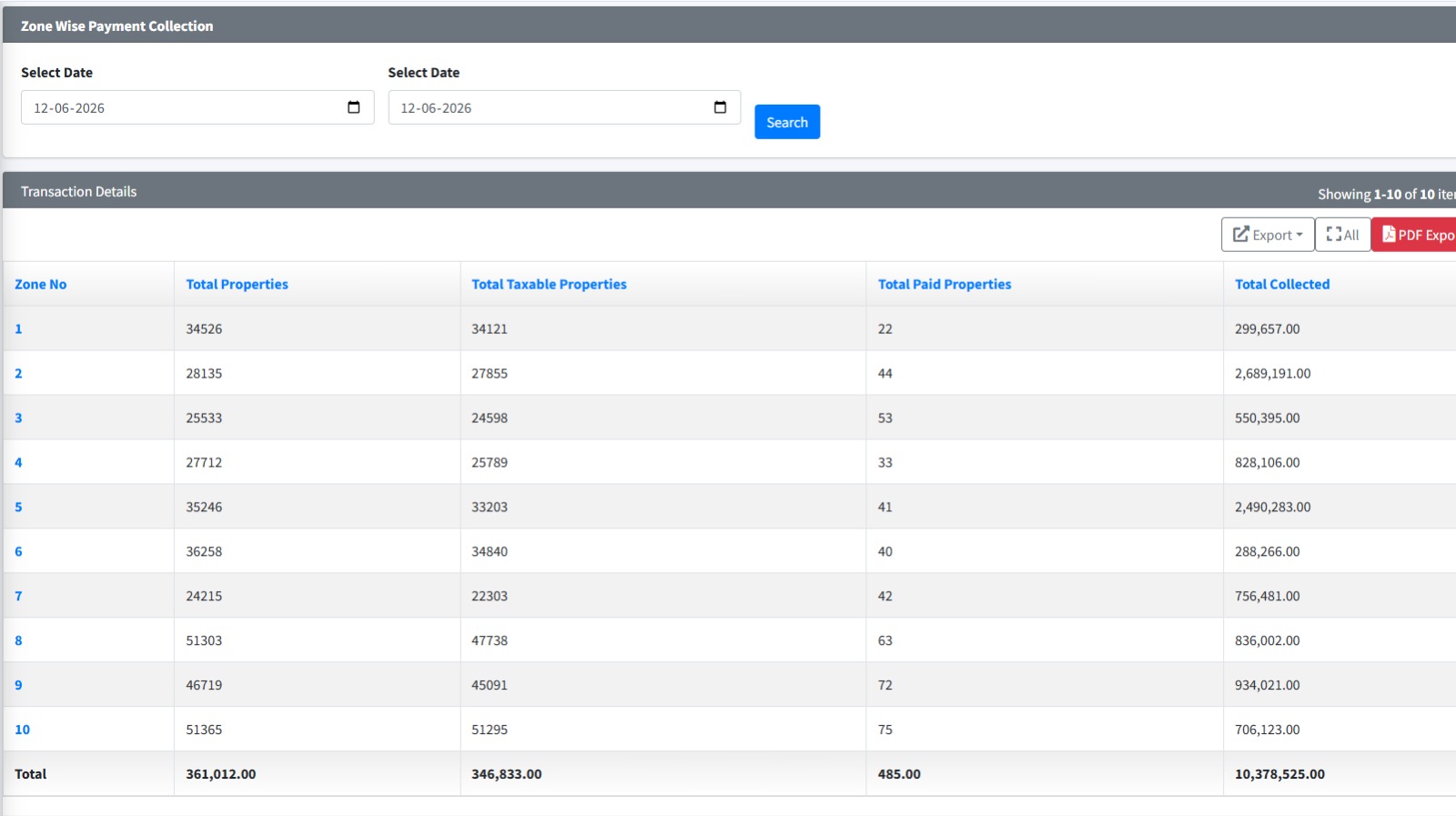Open calendar picker of first date field
Screen dimensions: 1456x816
pyautogui.click(x=354, y=107)
